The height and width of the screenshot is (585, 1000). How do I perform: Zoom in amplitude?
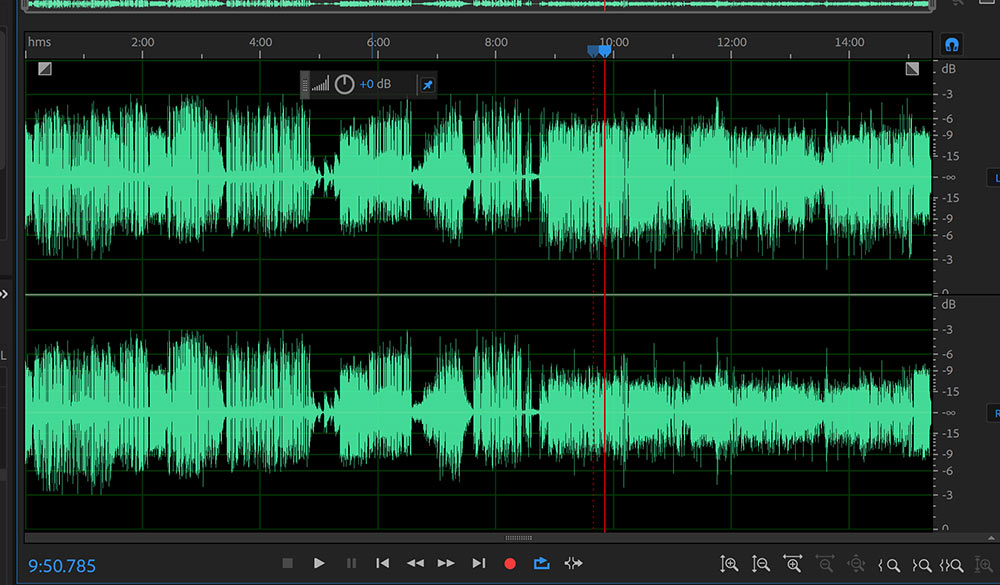[x=729, y=564]
